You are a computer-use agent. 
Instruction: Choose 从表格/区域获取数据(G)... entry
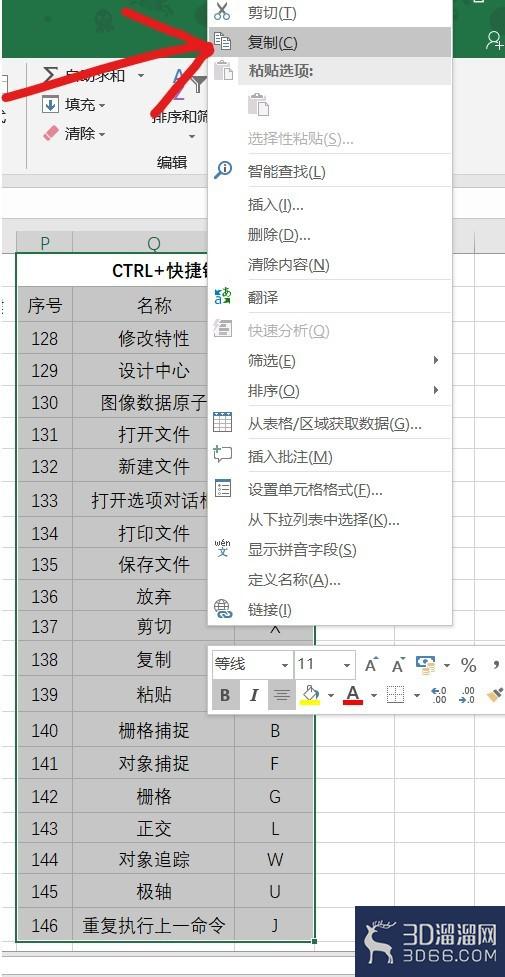click(329, 424)
